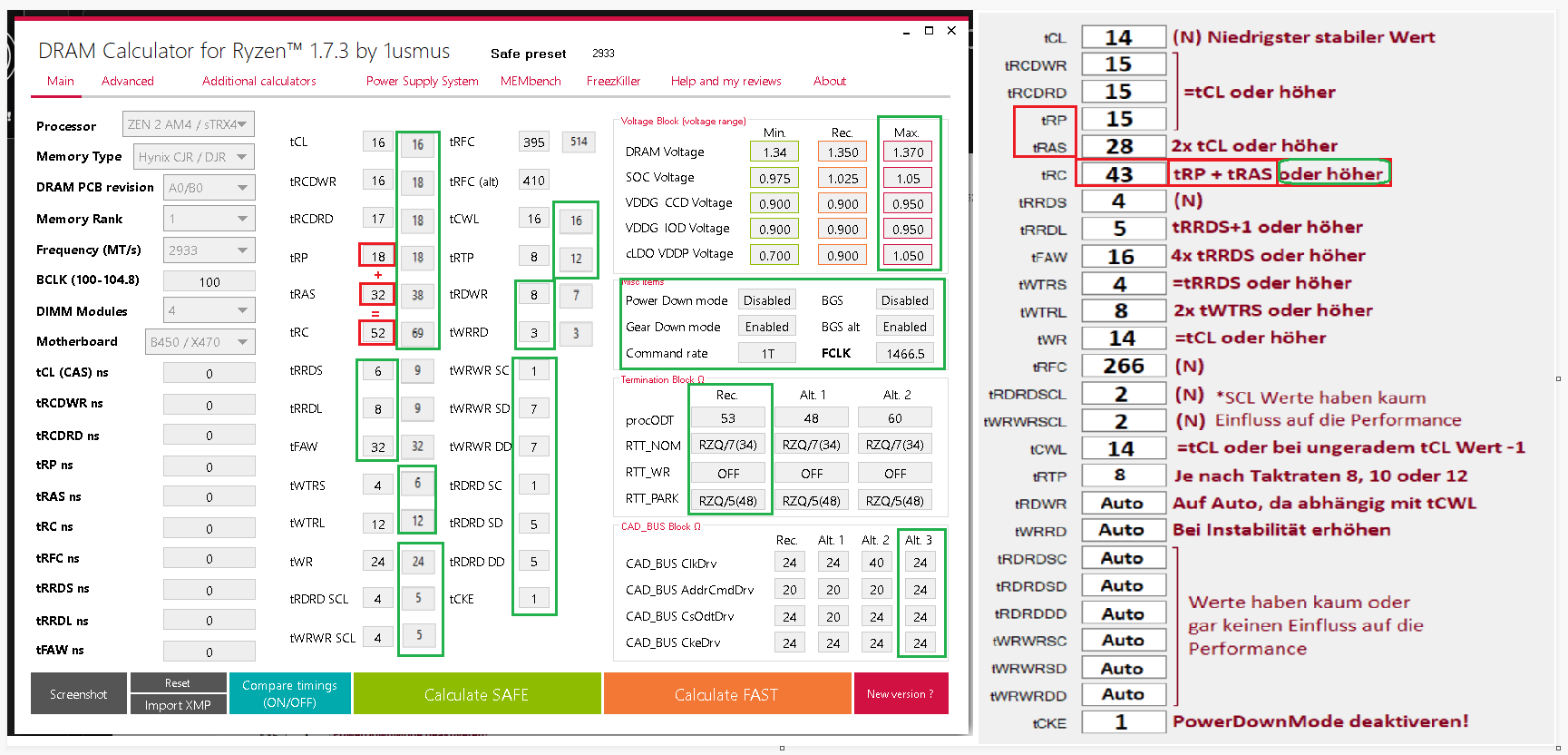Viewport: 1568px width, 755px height.
Task: Click SOC Voltage Min. 0.975 field
Action: (x=774, y=179)
